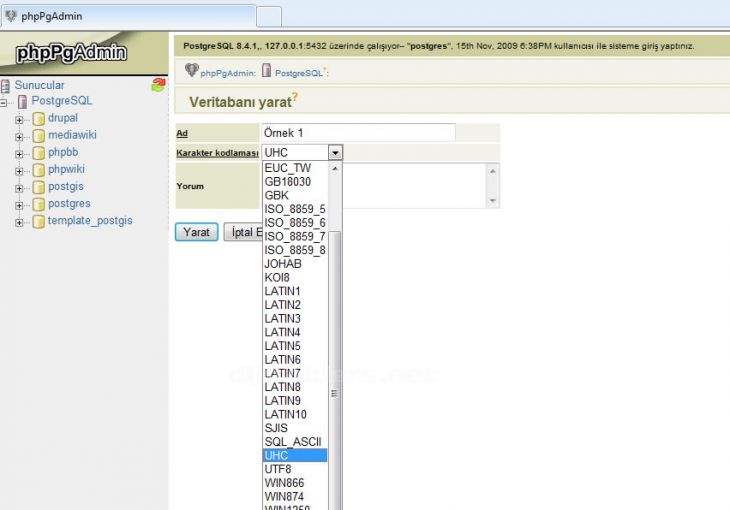
Task: Click the Yarat create button
Action: [196, 232]
